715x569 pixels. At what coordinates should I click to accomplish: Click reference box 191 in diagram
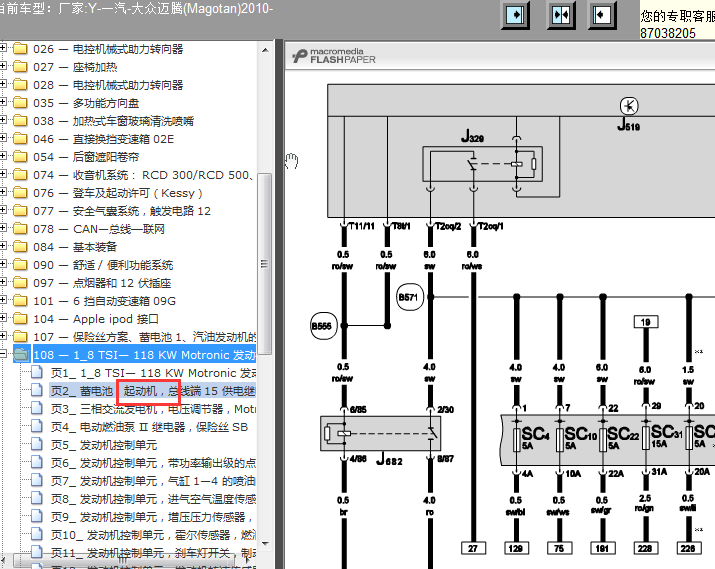602,548
